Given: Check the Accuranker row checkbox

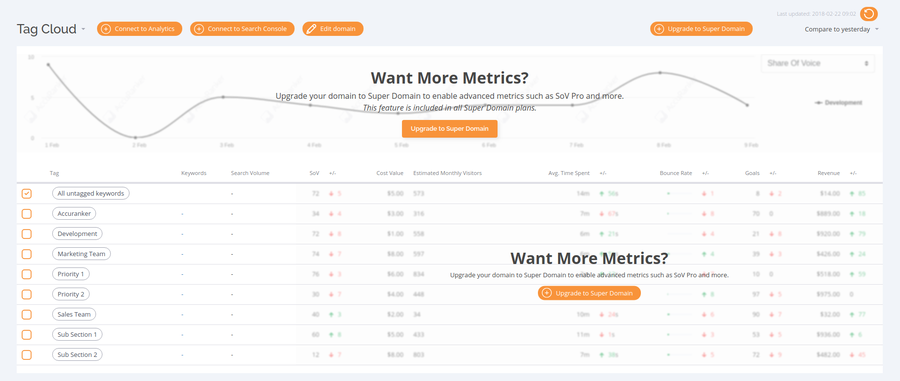Looking at the screenshot, I should [26, 214].
